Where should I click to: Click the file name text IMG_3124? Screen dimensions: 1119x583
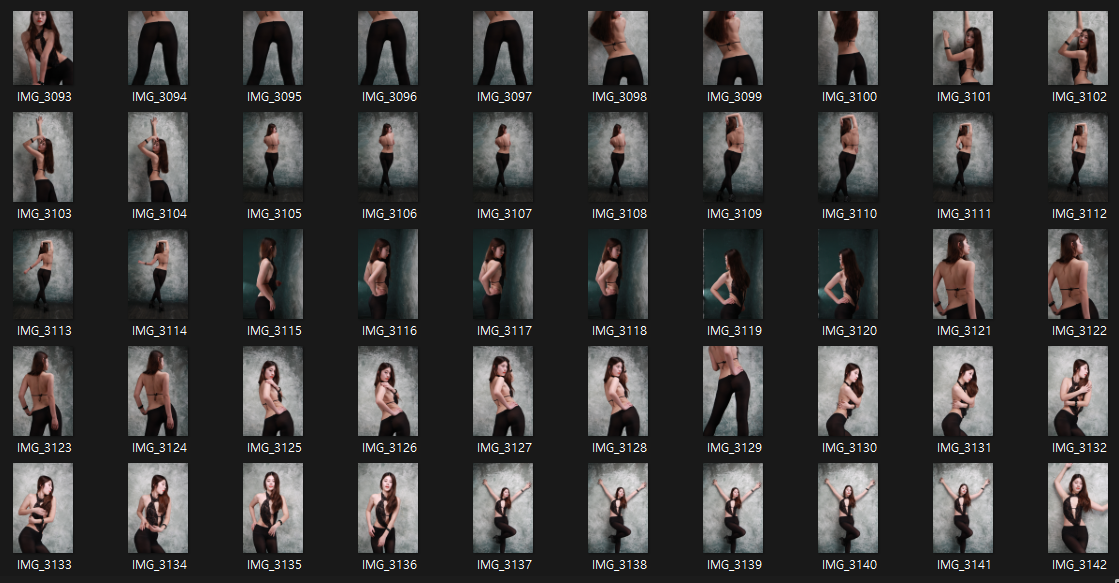[x=159, y=448]
